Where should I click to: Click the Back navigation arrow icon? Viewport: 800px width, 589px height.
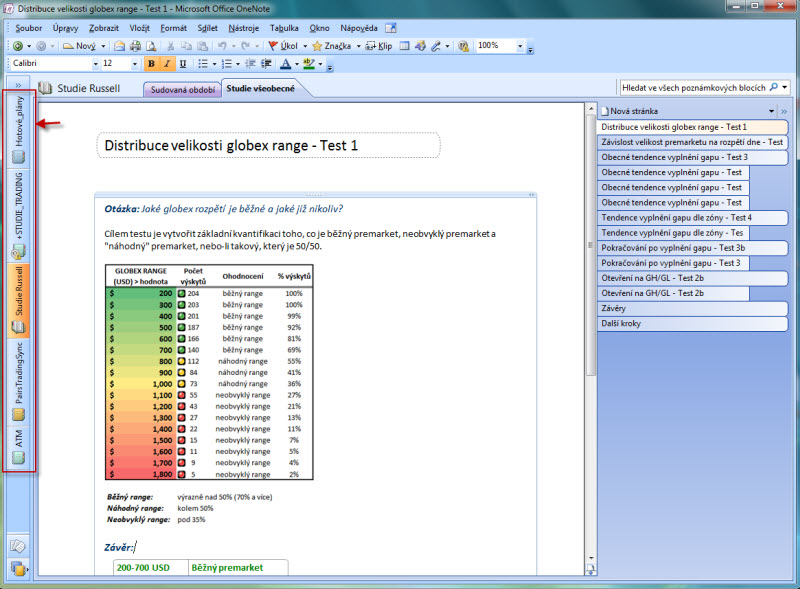click(17, 46)
